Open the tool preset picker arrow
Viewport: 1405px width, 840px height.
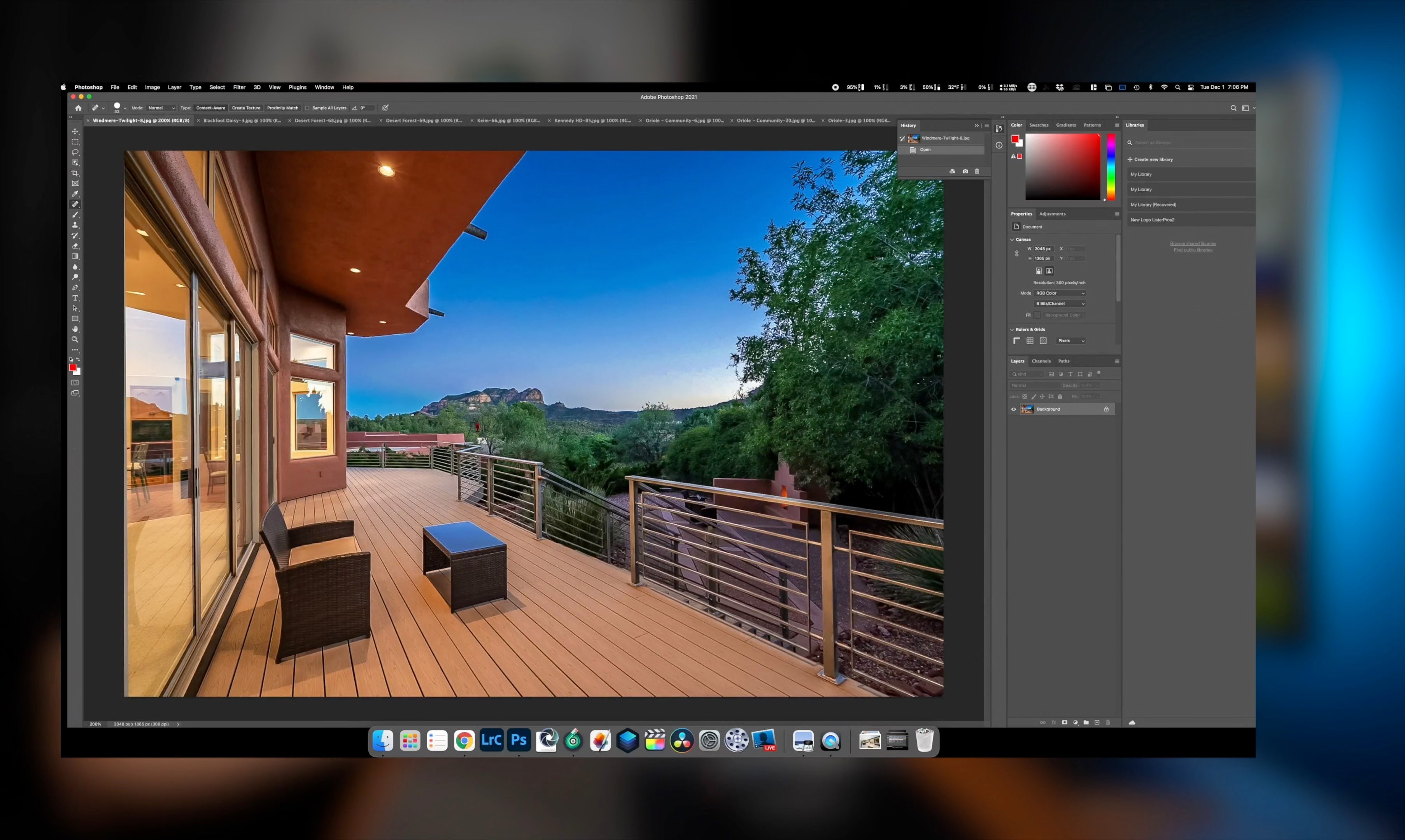pyautogui.click(x=103, y=108)
